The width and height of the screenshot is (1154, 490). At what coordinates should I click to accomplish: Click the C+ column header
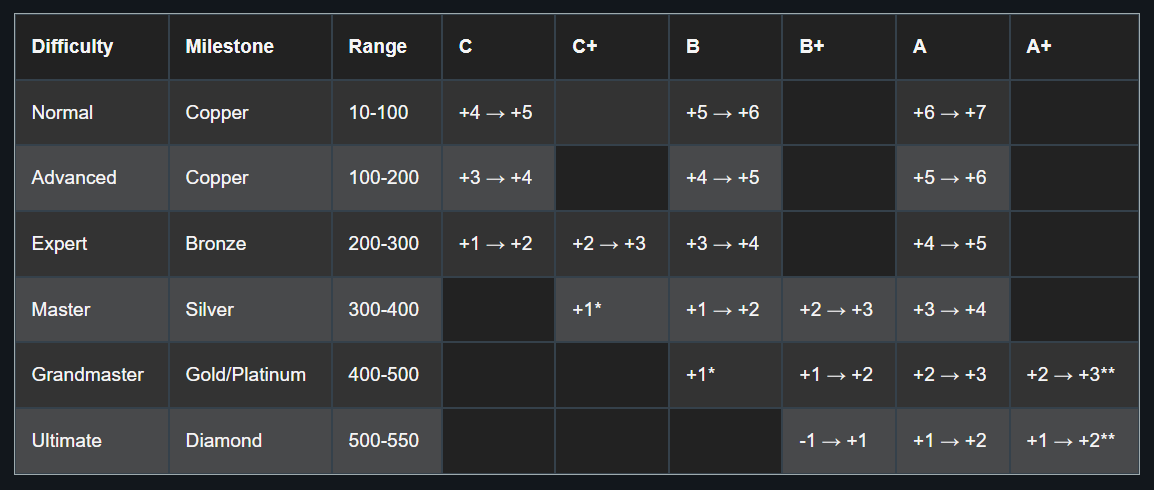584,47
